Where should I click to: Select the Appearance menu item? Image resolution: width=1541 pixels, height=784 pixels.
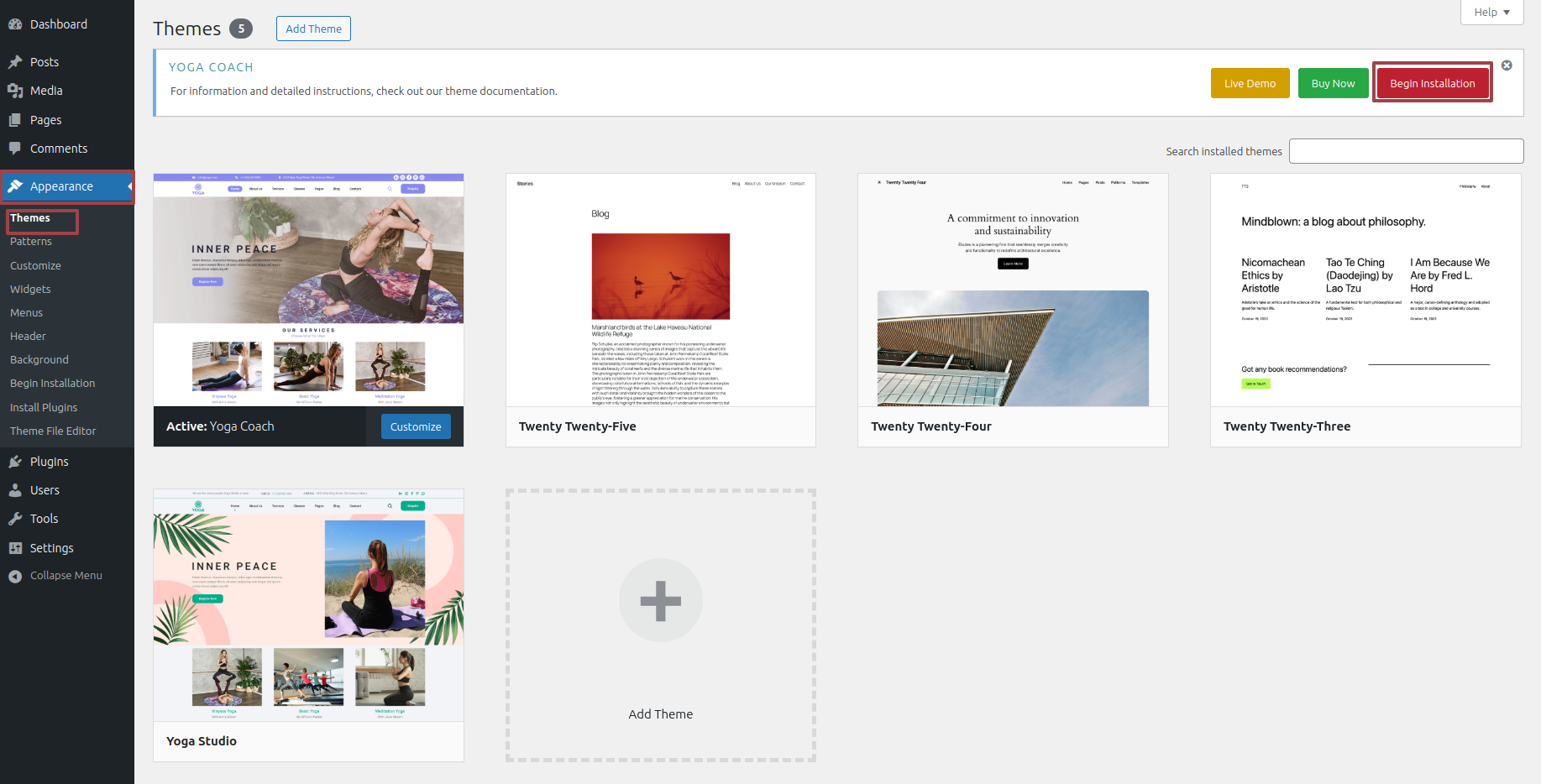point(67,186)
